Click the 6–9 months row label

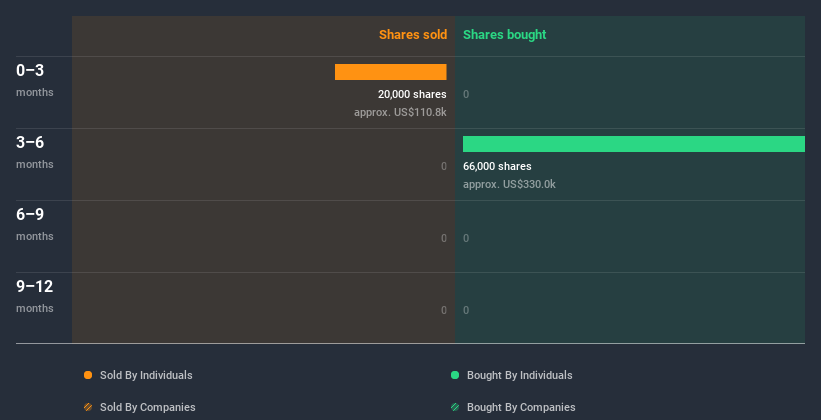[35, 224]
